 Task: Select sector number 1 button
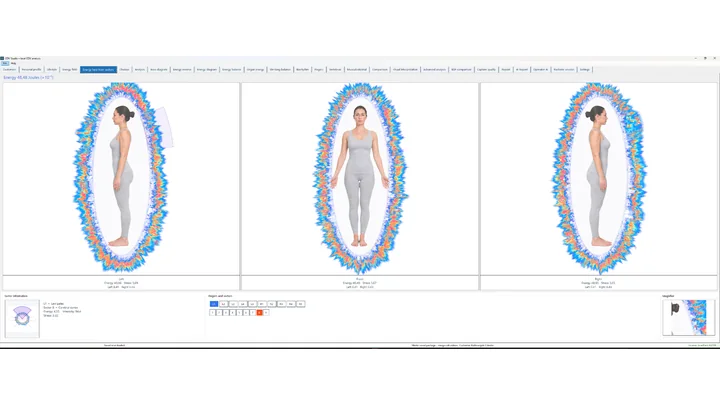pyautogui.click(x=212, y=313)
